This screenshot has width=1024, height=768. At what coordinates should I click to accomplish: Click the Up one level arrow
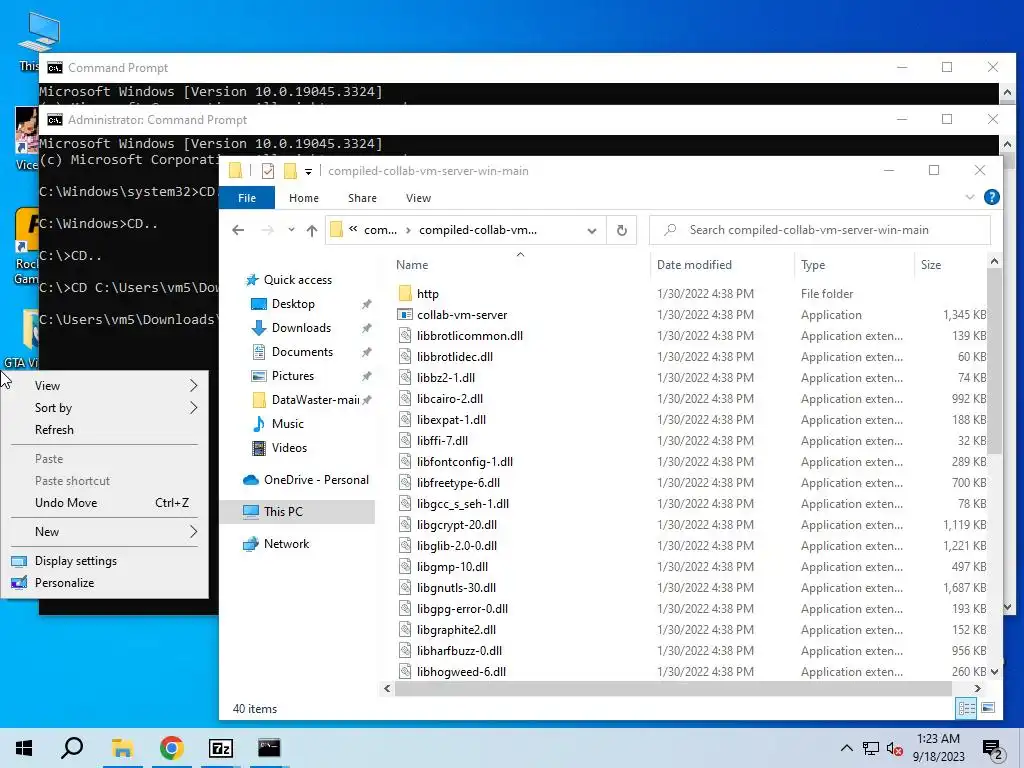click(312, 230)
